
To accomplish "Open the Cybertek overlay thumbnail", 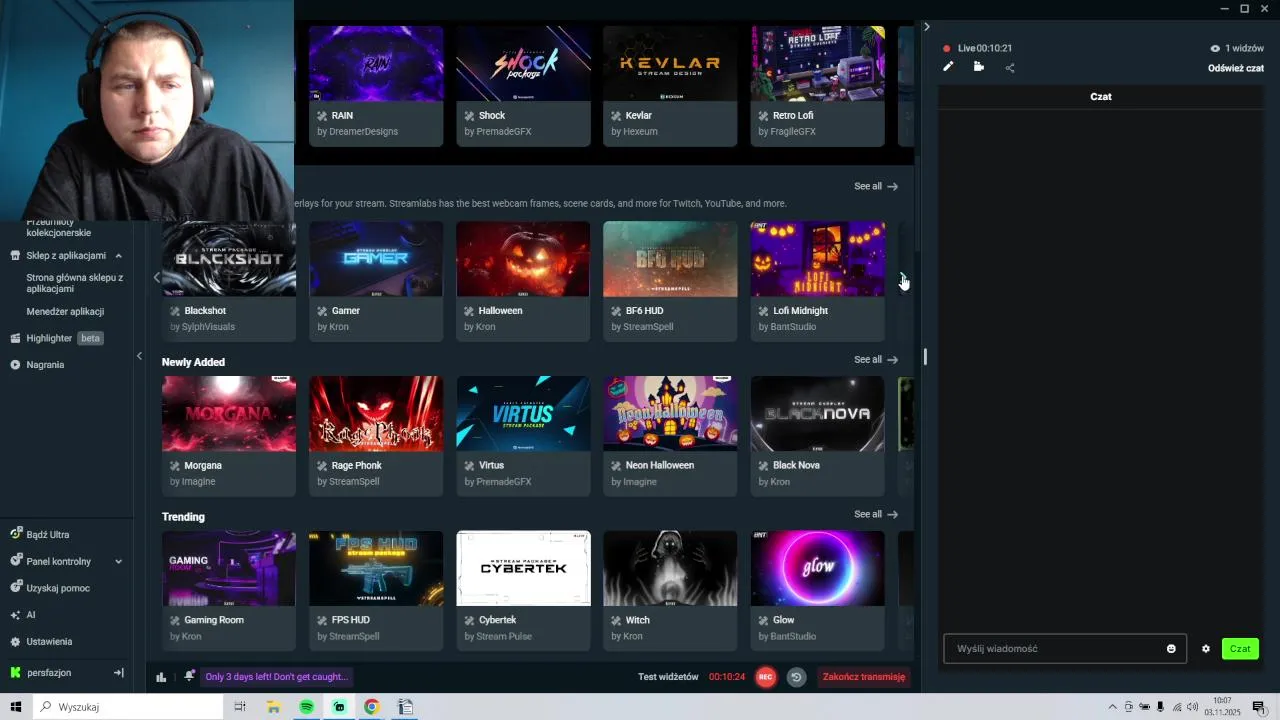I will (x=523, y=568).
